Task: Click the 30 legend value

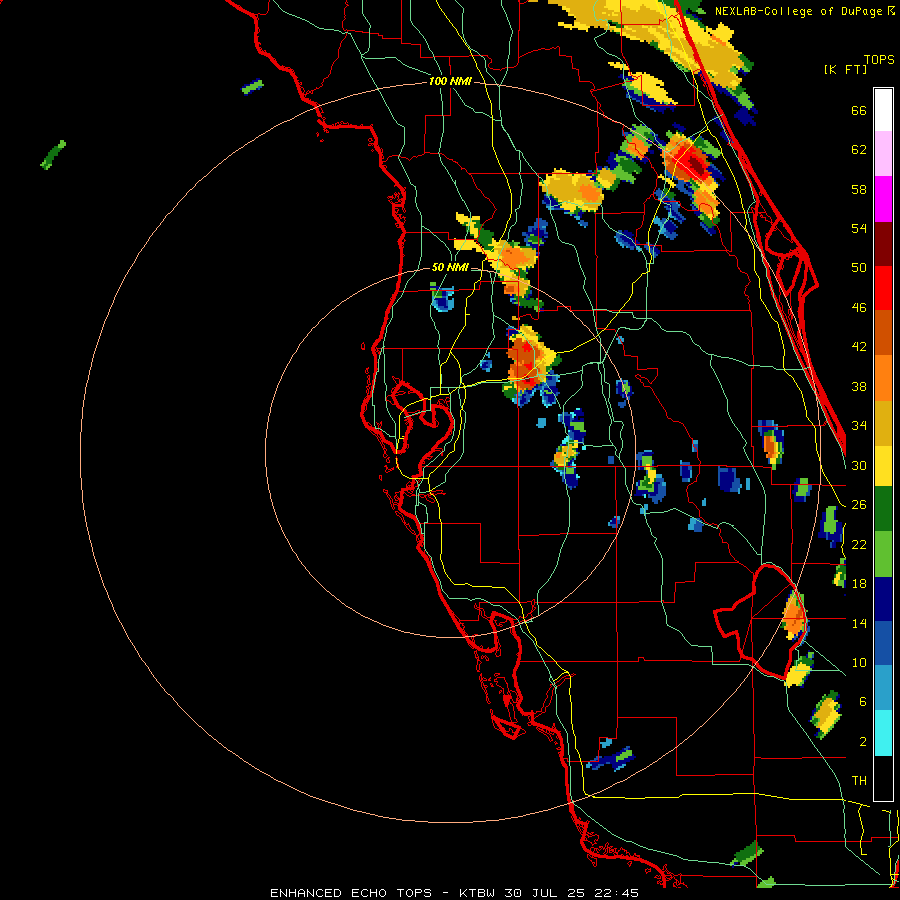Action: (x=859, y=465)
